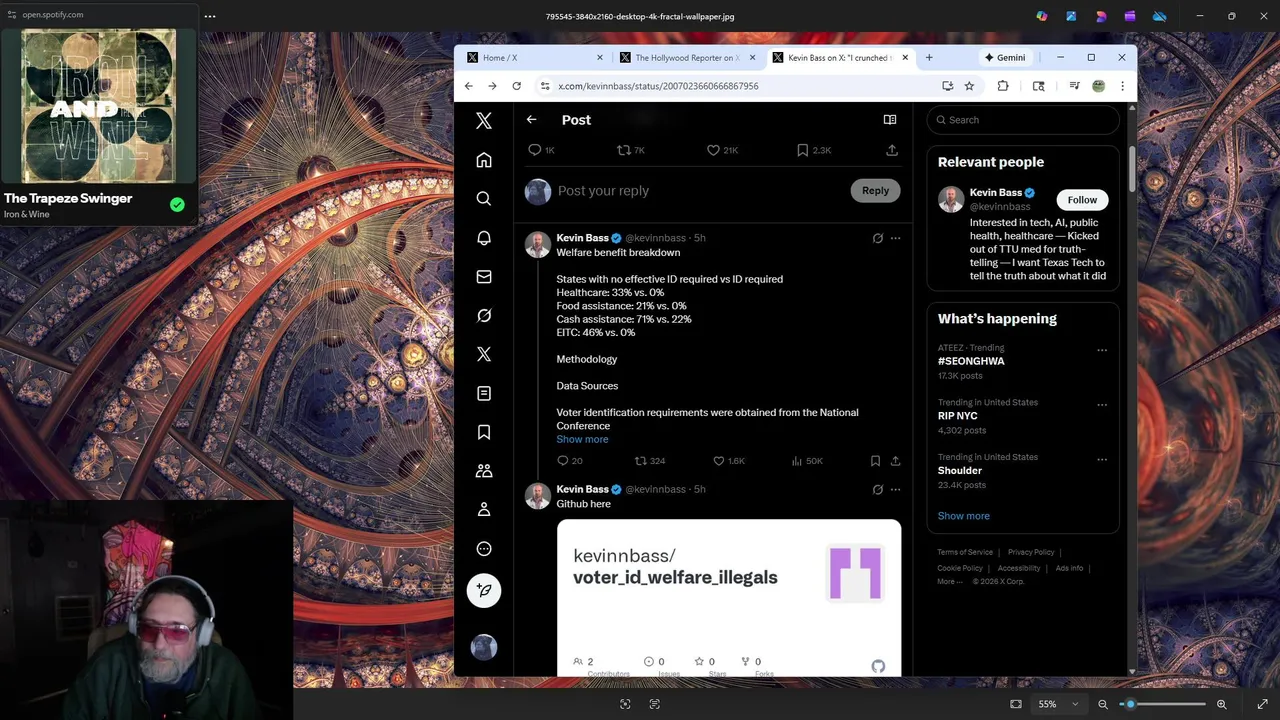Open Messages envelope in X sidebar
Image resolution: width=1280 pixels, height=720 pixels.
[484, 277]
